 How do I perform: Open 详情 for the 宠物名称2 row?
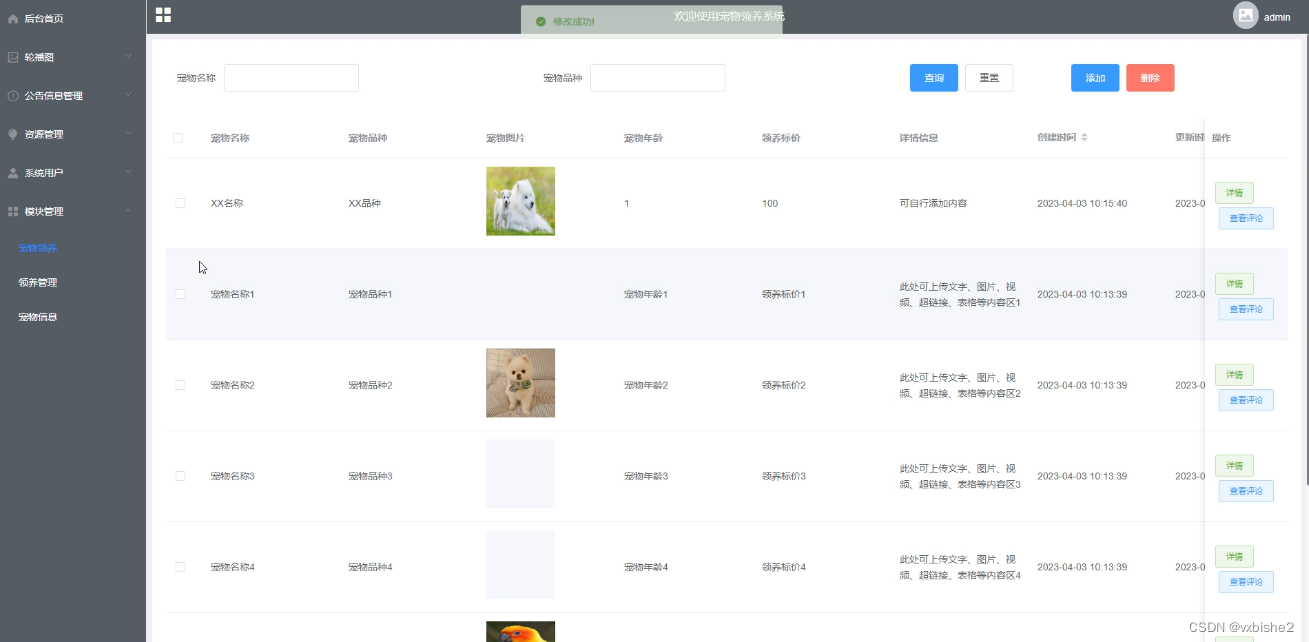click(1234, 375)
